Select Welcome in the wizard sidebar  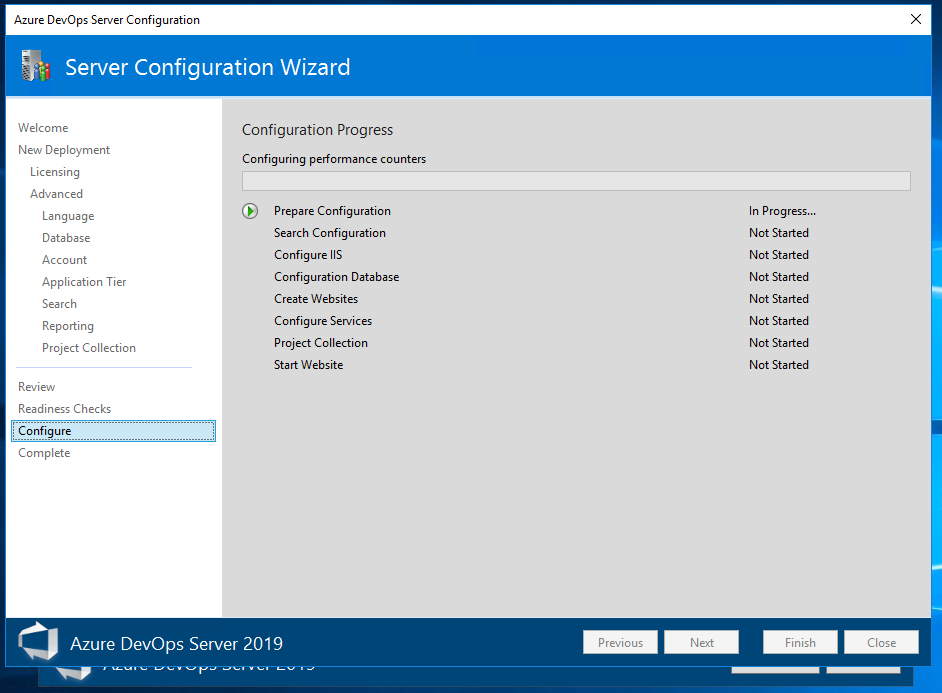[x=43, y=128]
